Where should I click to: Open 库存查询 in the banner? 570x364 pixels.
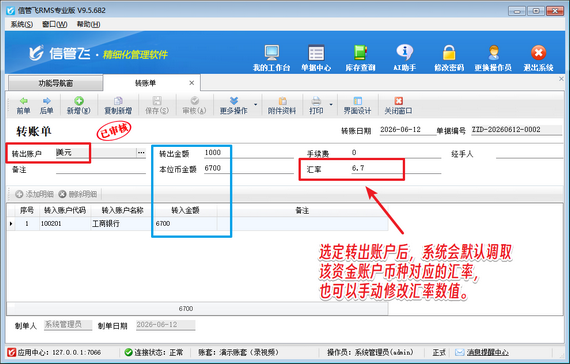(x=360, y=57)
